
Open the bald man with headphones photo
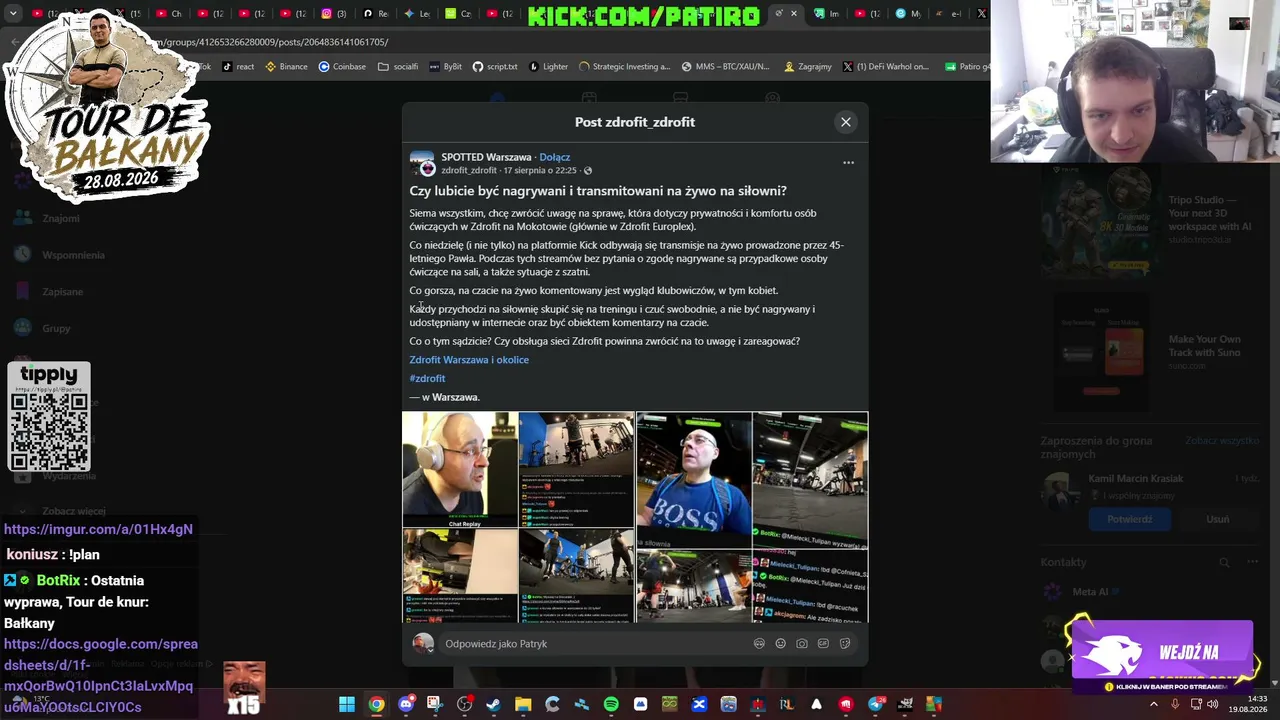460,469
